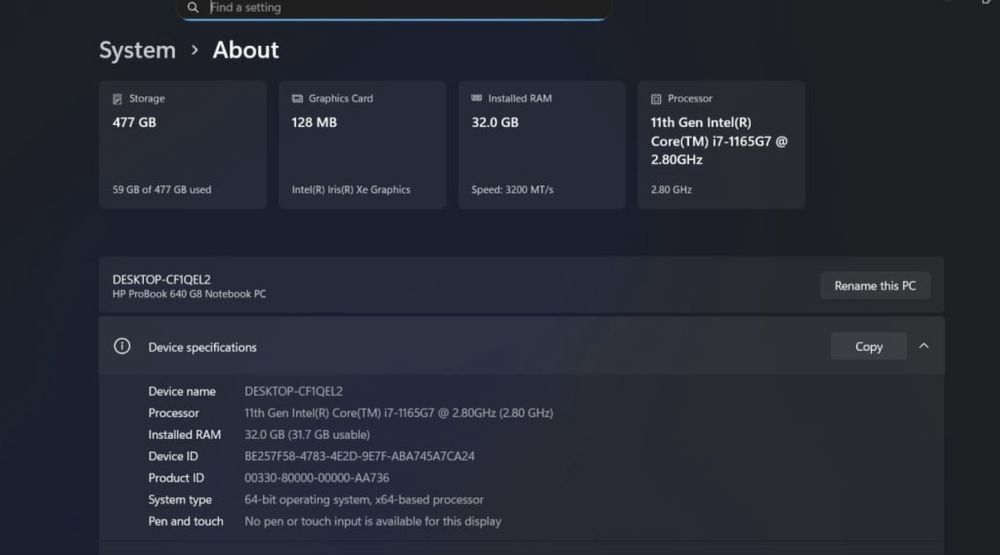This screenshot has height=555, width=1000.
Task: Click the 'System type' label
Action: point(180,500)
